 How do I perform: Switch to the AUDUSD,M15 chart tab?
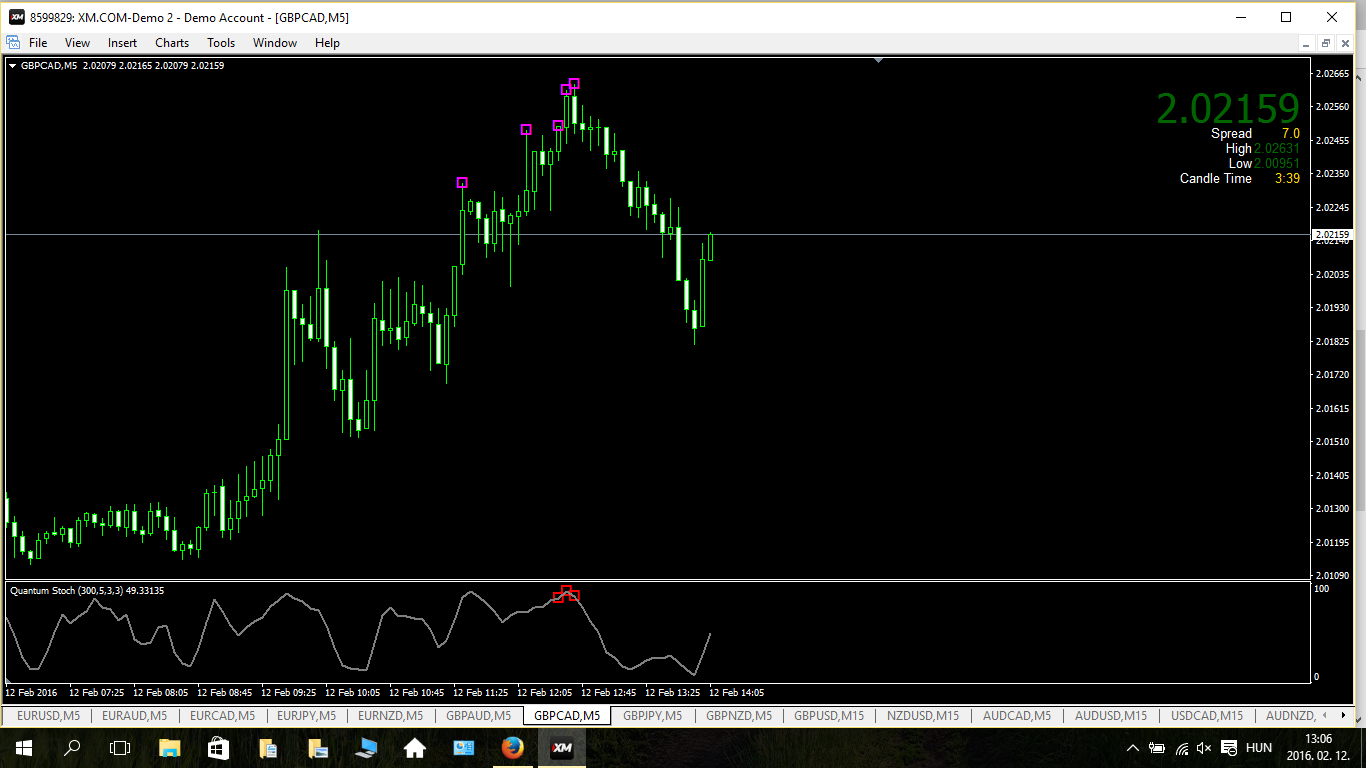click(x=1110, y=715)
